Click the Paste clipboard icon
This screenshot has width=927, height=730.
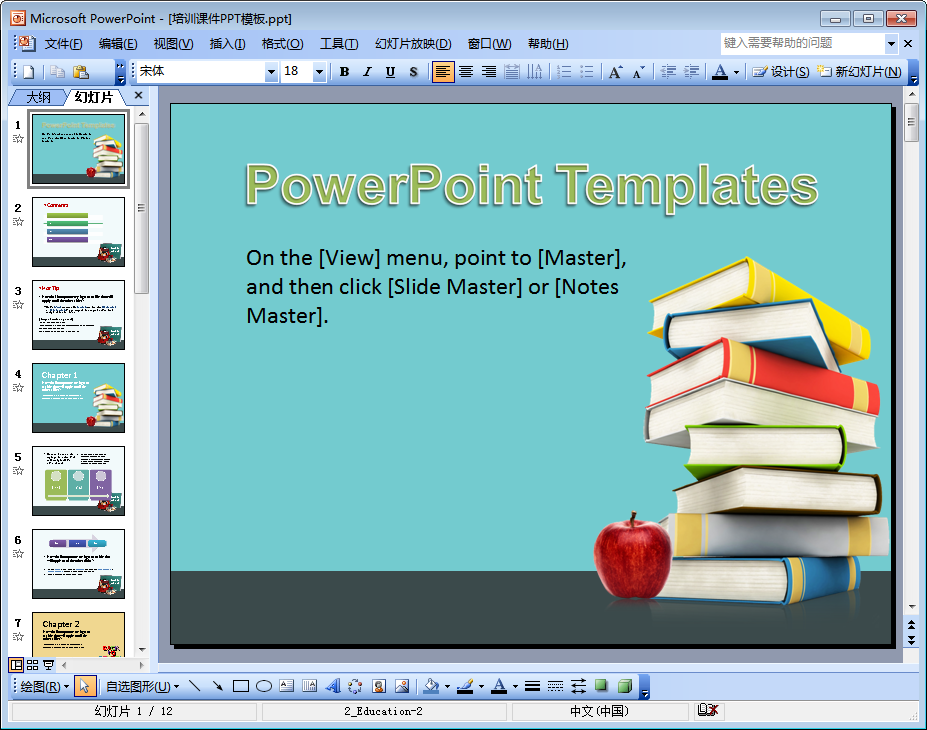pyautogui.click(x=80, y=72)
